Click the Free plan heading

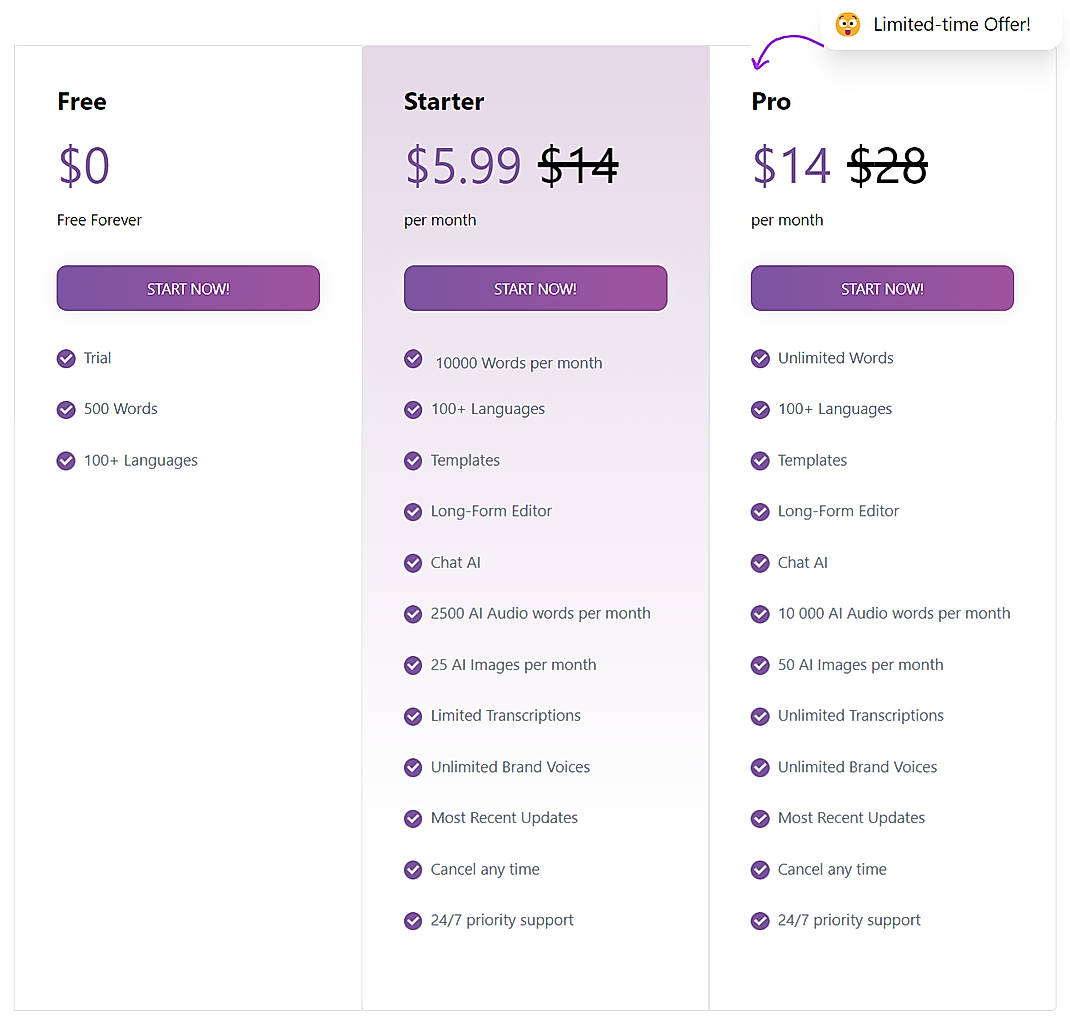point(82,102)
